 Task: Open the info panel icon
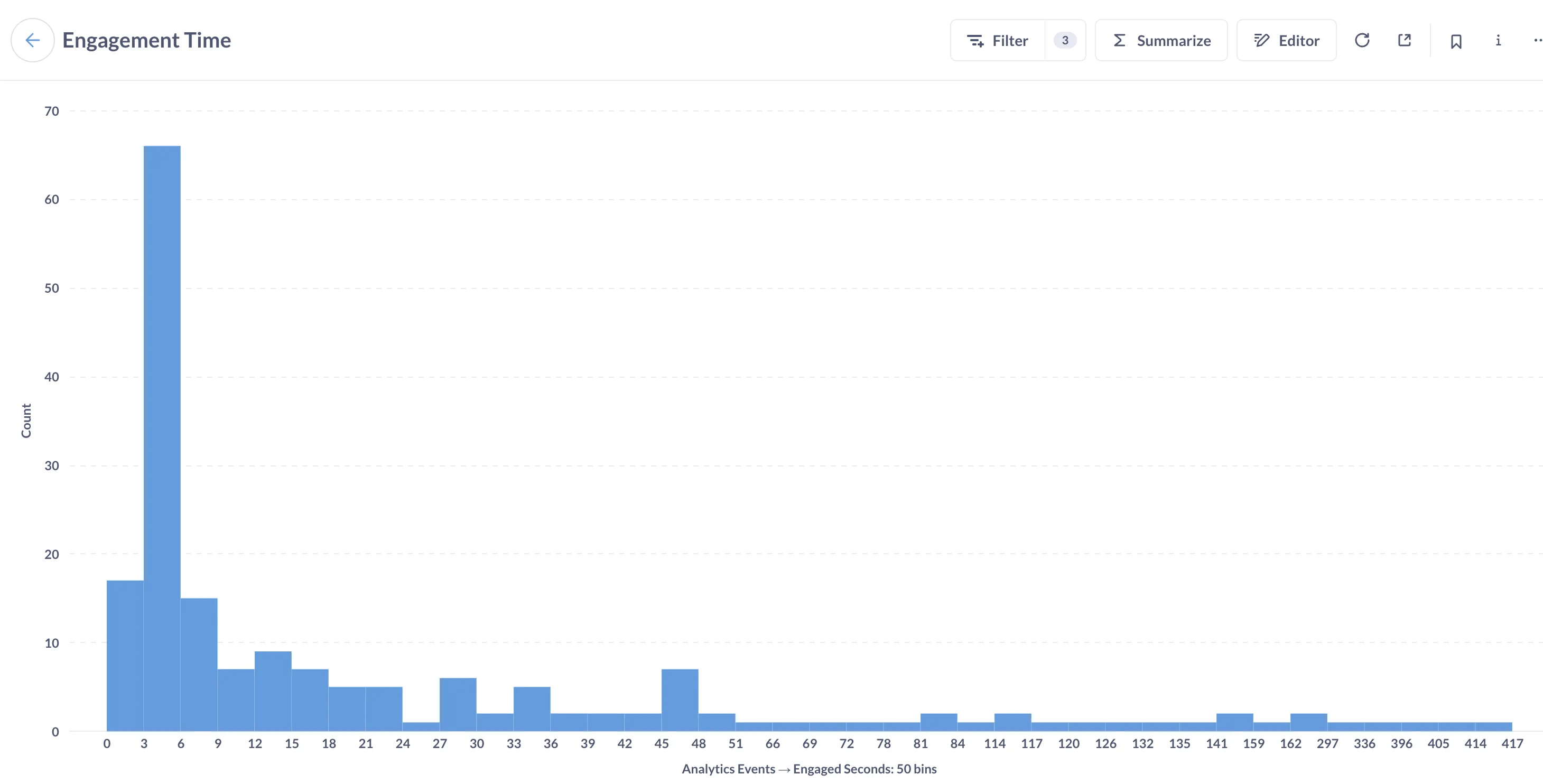click(1498, 40)
